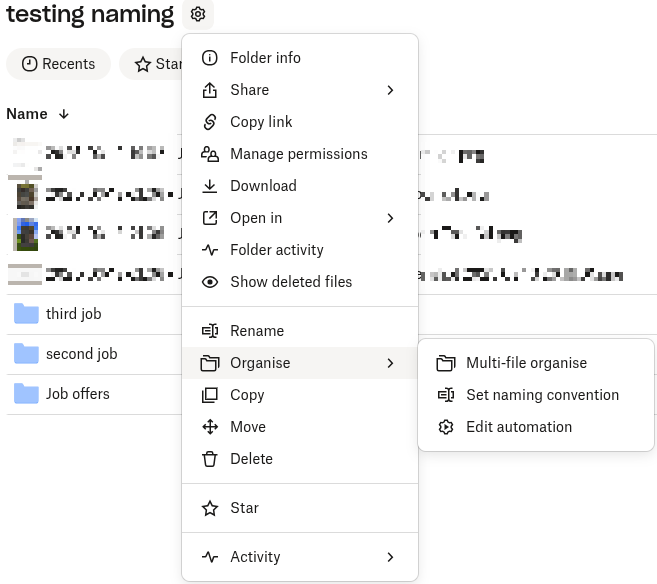
Task: Choose Set naming convention option
Action: pos(542,395)
